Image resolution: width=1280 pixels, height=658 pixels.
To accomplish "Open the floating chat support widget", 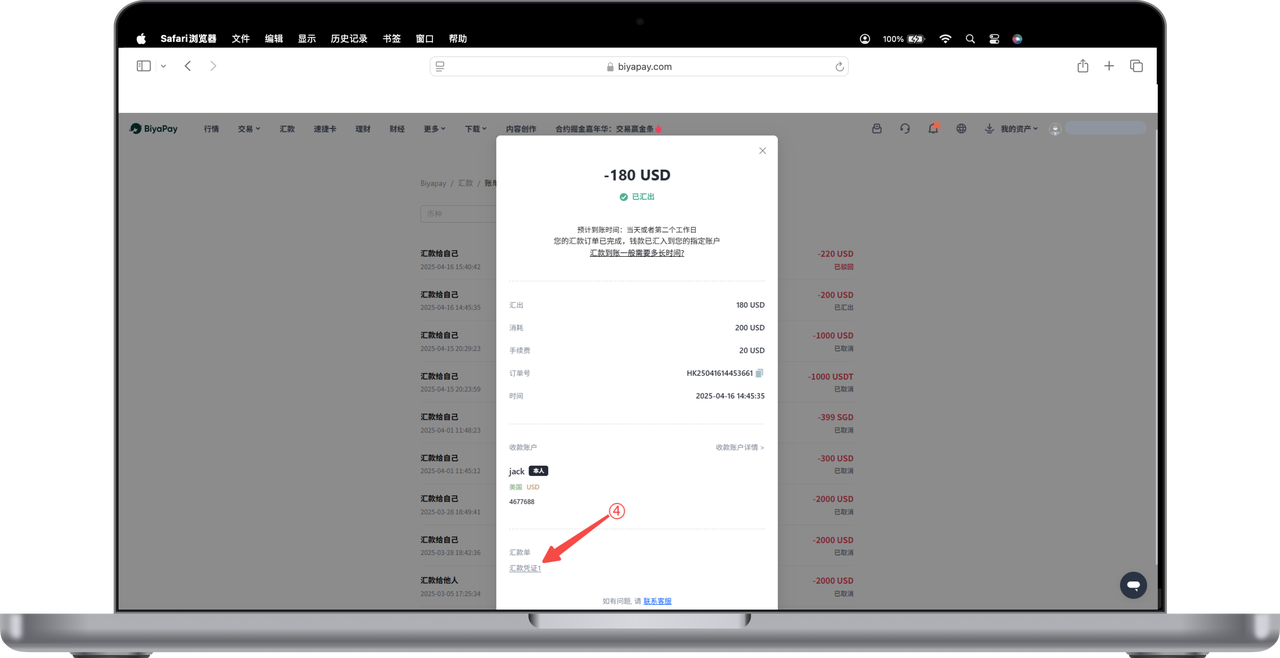I will [1133, 585].
